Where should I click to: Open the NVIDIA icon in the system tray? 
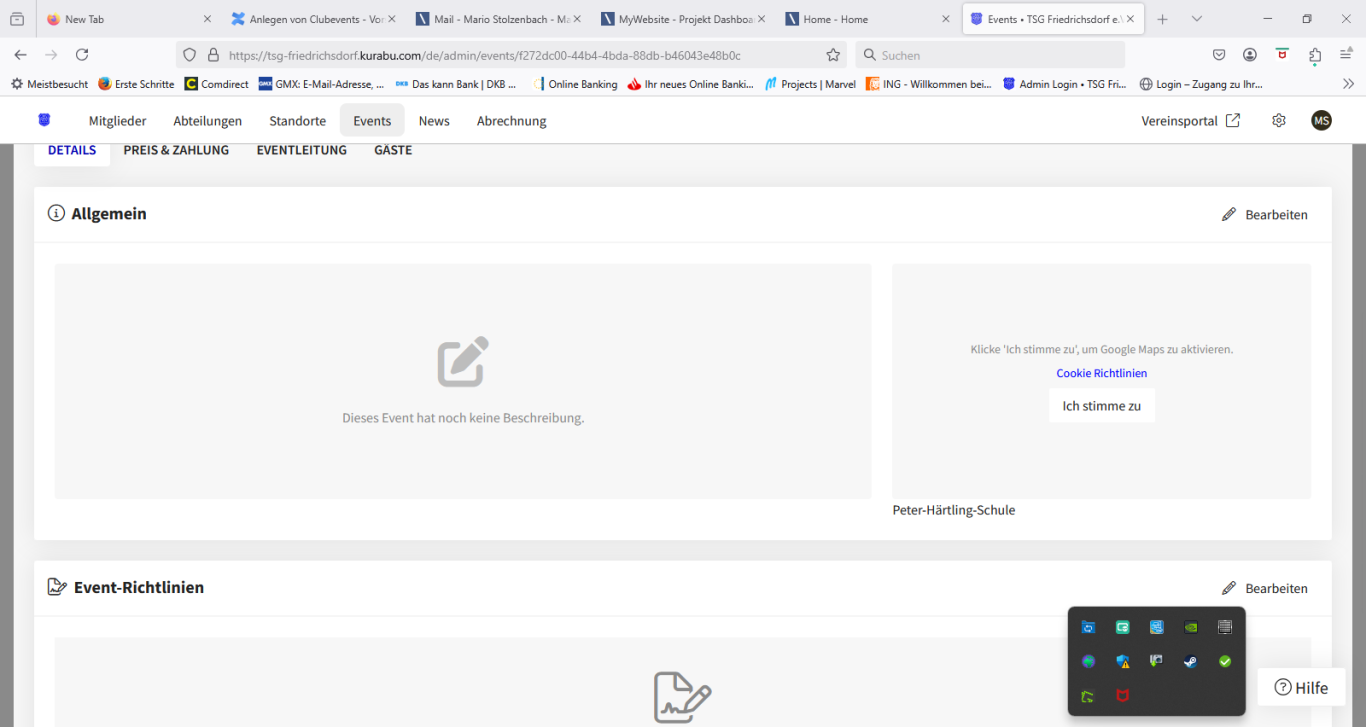tap(1190, 627)
